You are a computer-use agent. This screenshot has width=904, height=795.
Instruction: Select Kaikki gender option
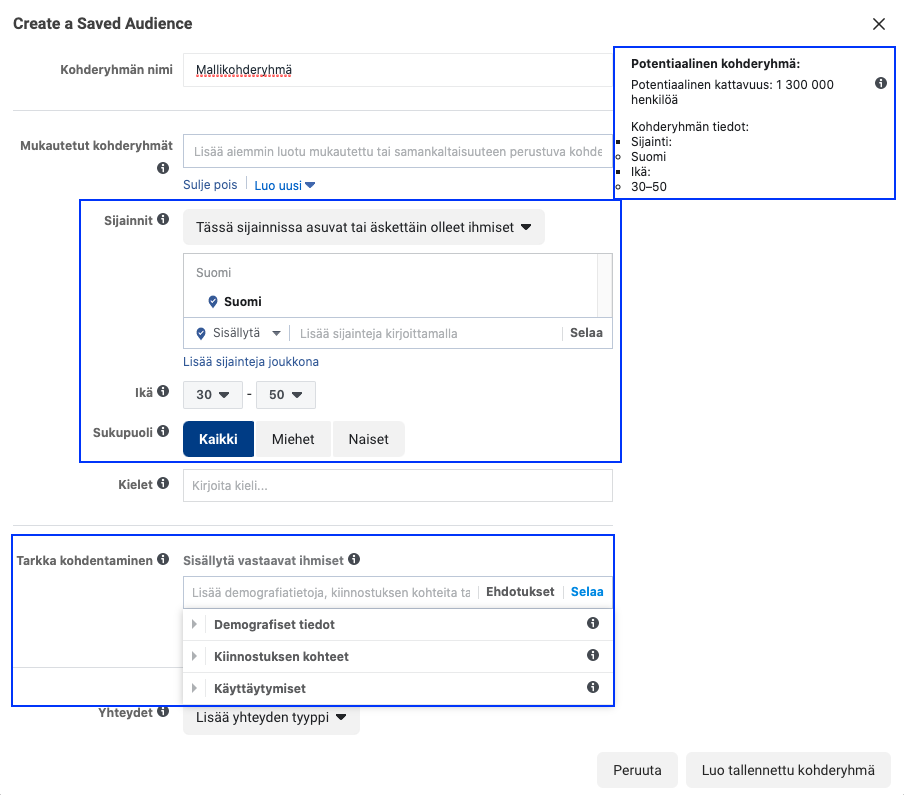(x=219, y=439)
